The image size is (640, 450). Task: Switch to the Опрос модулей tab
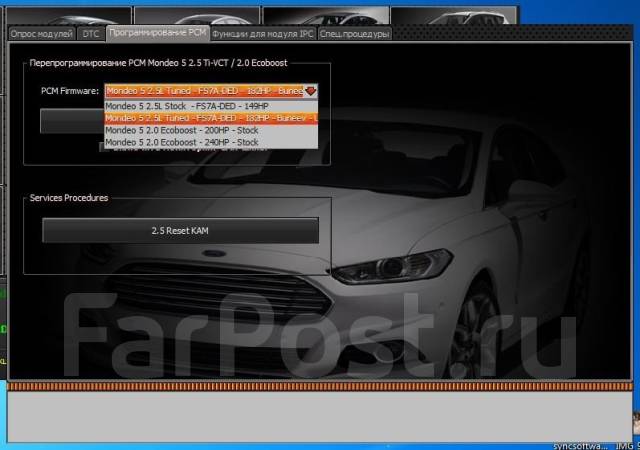coord(41,33)
